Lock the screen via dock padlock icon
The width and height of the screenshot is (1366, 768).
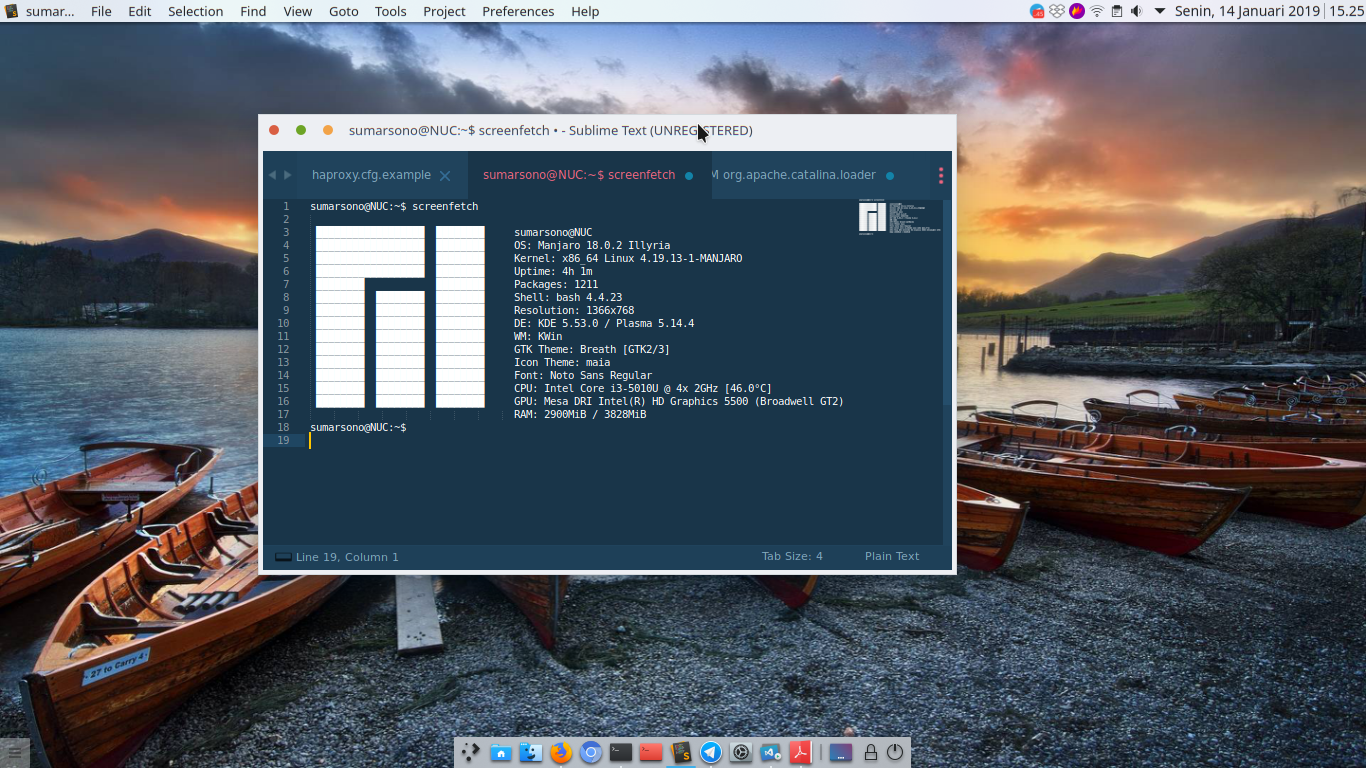(871, 752)
